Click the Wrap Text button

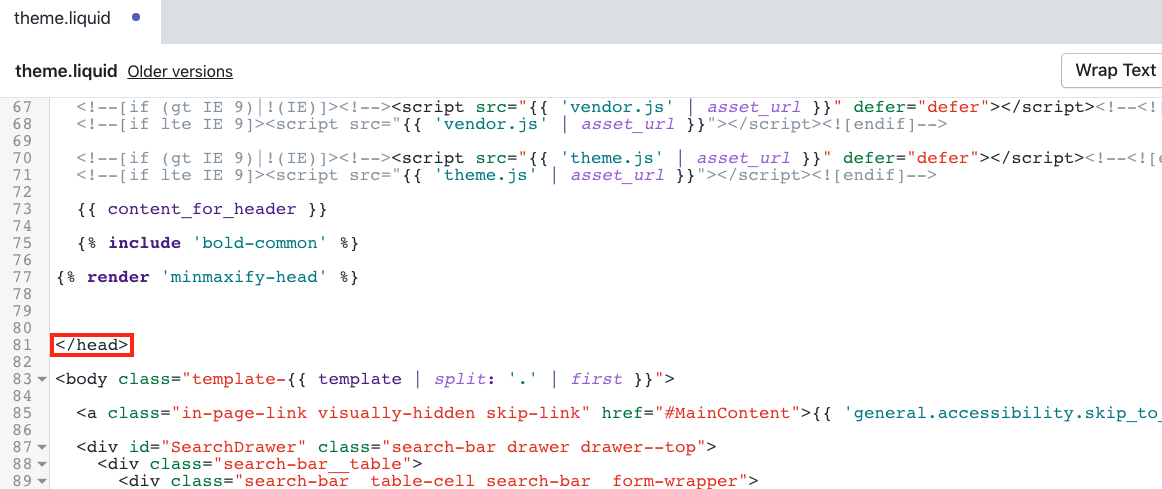pos(1113,70)
